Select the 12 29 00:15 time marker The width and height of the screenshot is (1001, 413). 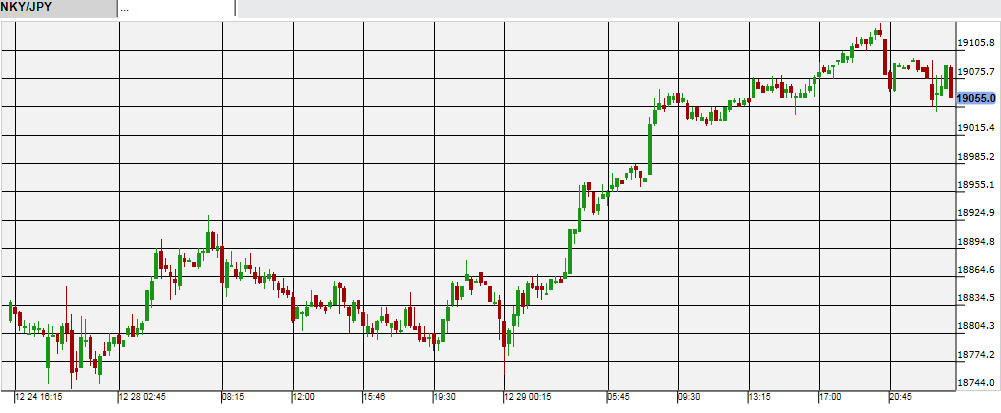point(530,397)
